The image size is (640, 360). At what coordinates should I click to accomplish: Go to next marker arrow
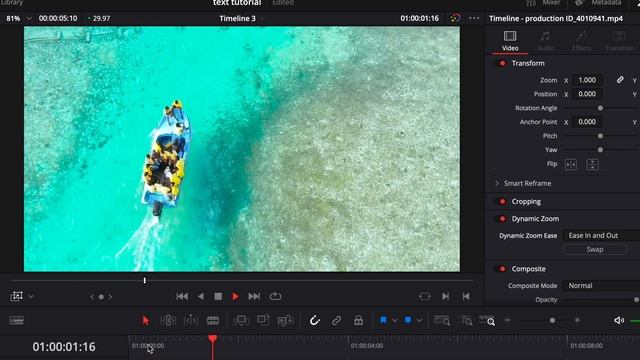110,297
